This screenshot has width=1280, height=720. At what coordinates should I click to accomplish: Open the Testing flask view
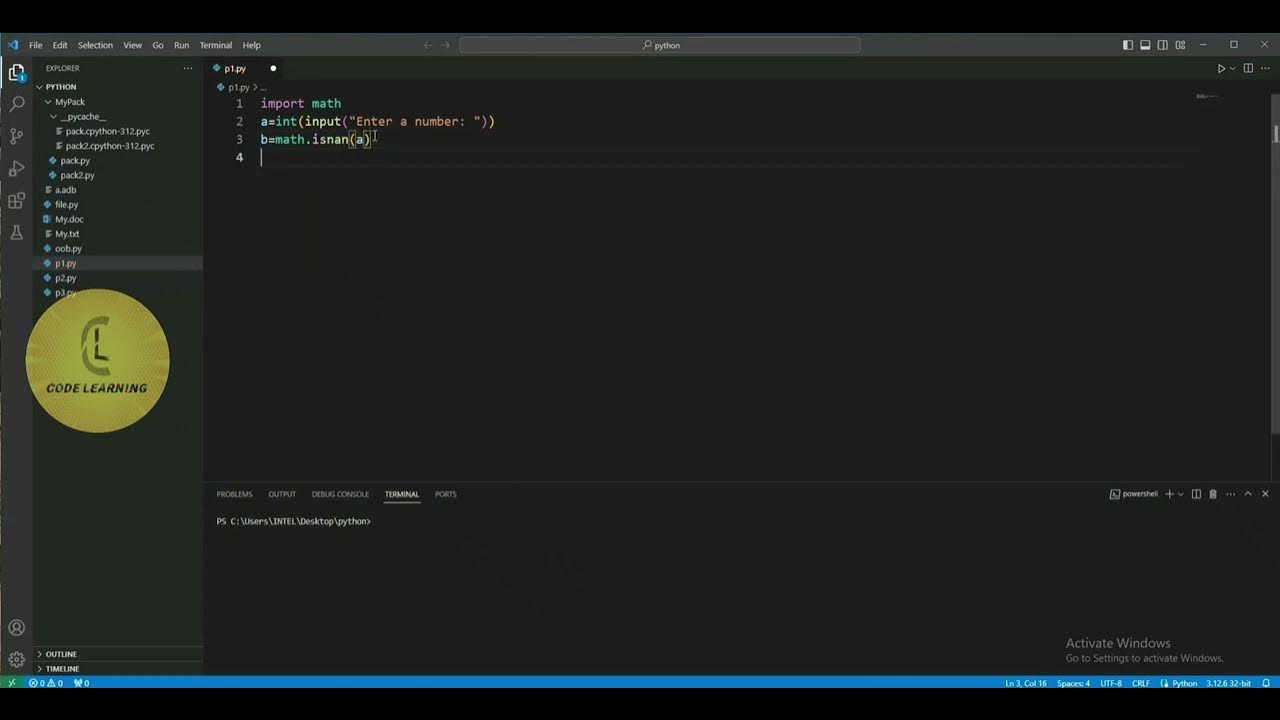(16, 232)
